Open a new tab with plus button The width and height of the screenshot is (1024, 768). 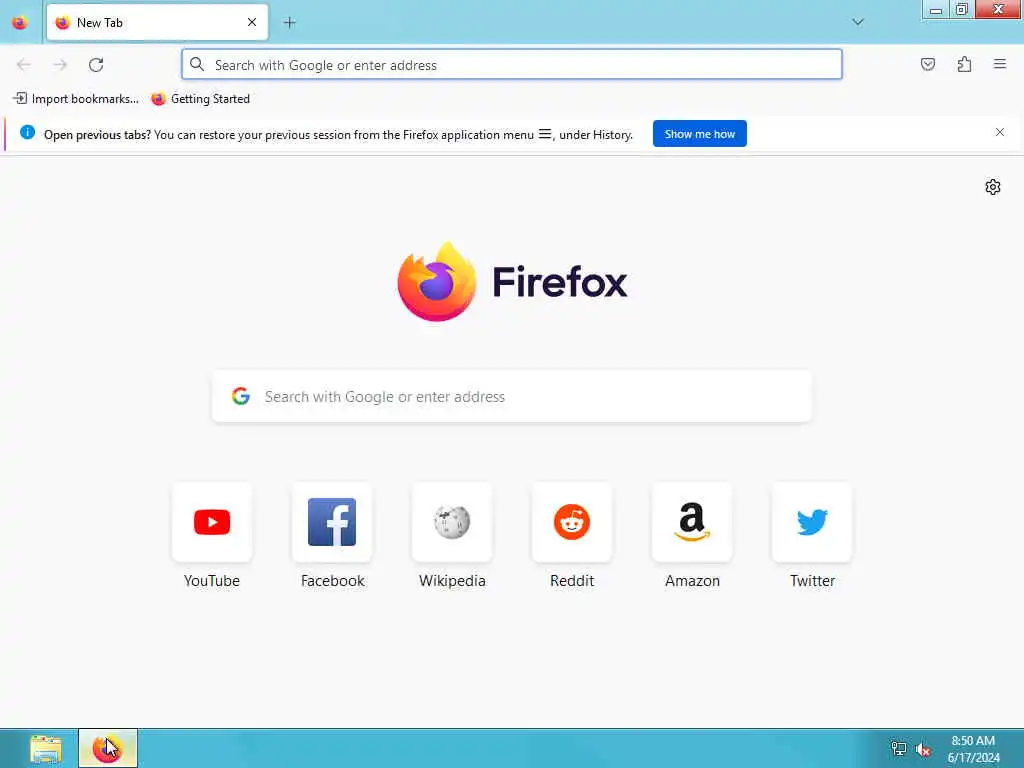click(x=290, y=23)
